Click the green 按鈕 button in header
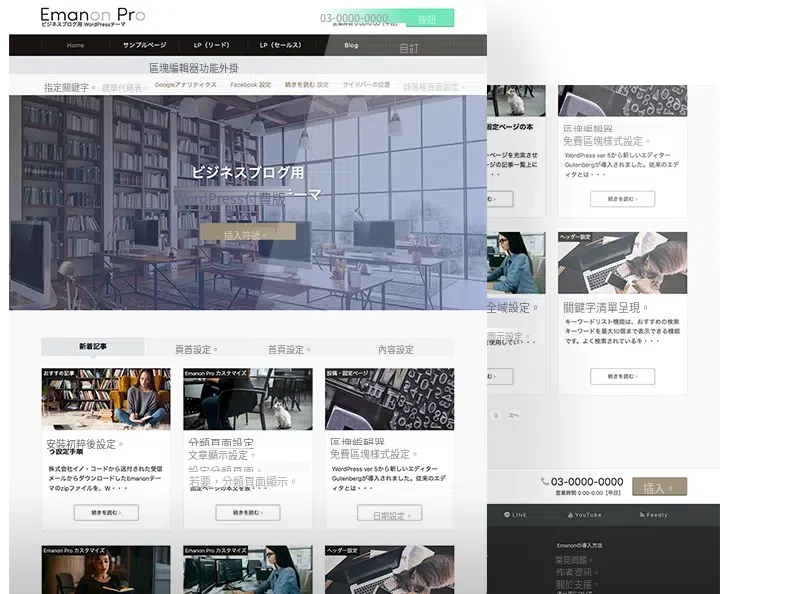The width and height of the screenshot is (790, 594). (430, 18)
